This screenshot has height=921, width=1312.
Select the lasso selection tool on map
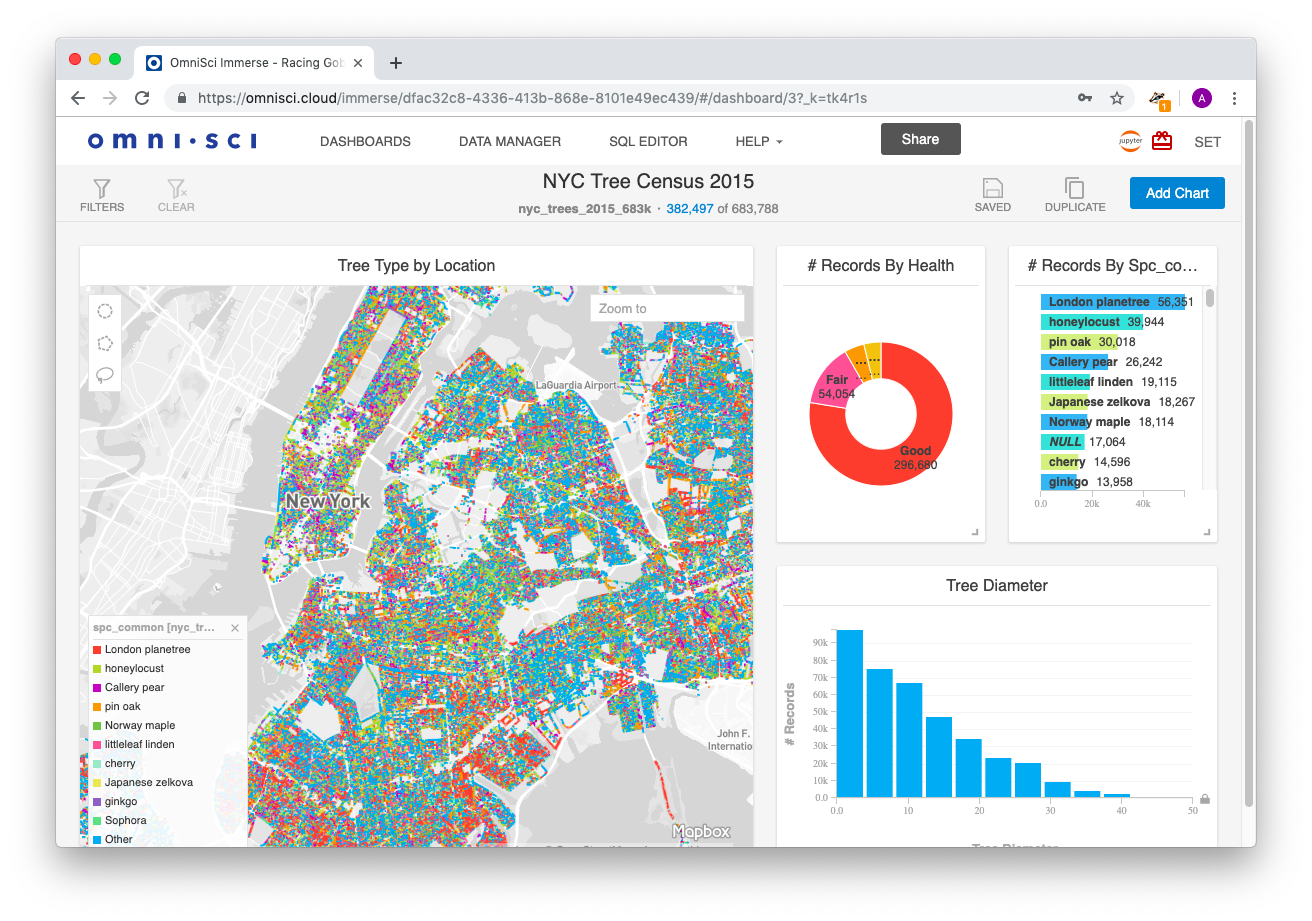pyautogui.click(x=105, y=375)
